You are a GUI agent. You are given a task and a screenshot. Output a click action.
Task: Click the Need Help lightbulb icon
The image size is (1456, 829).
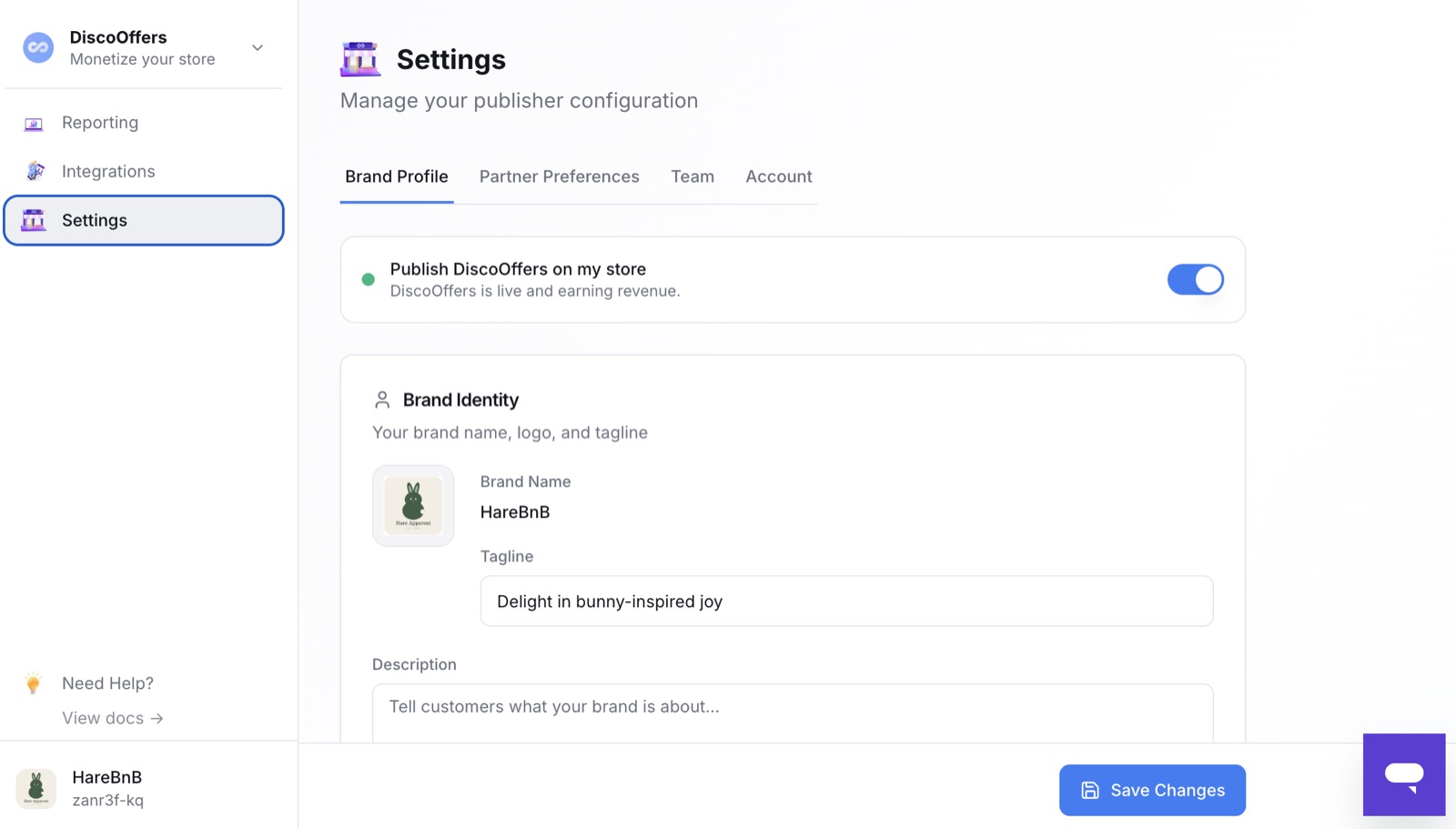click(33, 683)
